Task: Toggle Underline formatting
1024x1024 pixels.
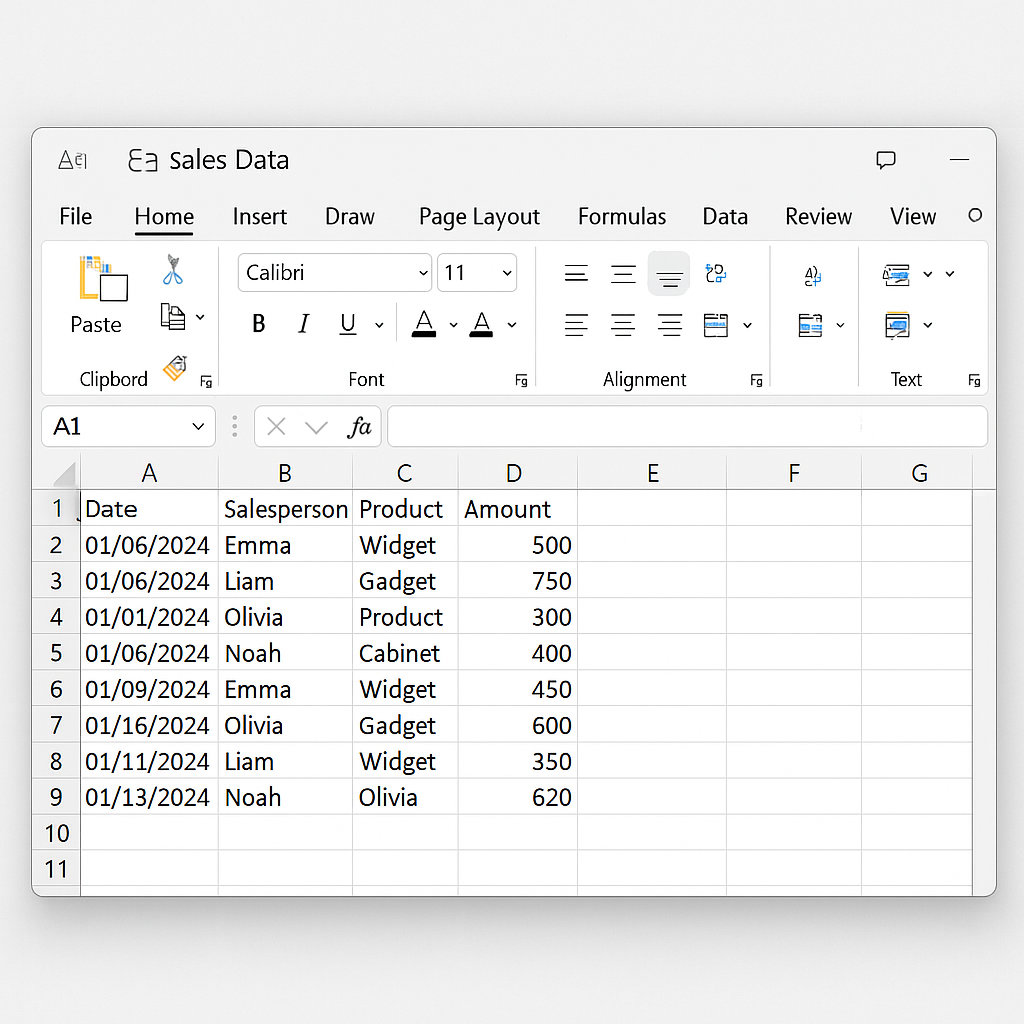Action: tap(348, 324)
